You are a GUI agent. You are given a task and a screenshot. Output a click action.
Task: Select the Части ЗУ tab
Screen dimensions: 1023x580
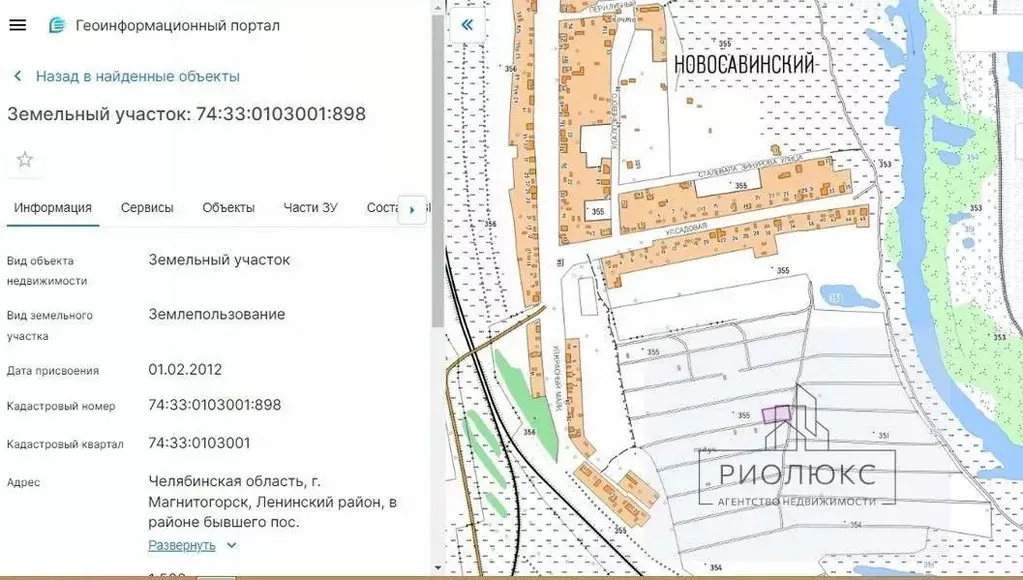(x=310, y=207)
